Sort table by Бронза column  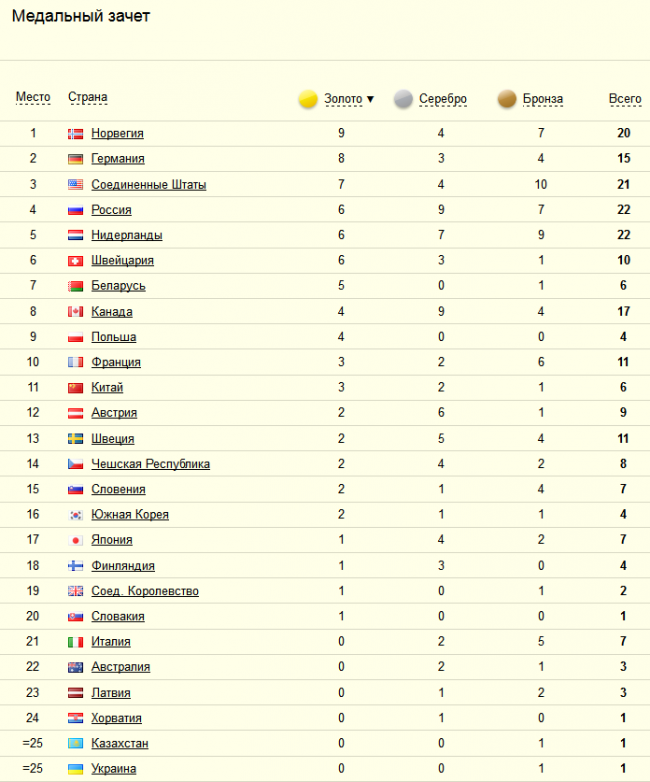point(543,99)
